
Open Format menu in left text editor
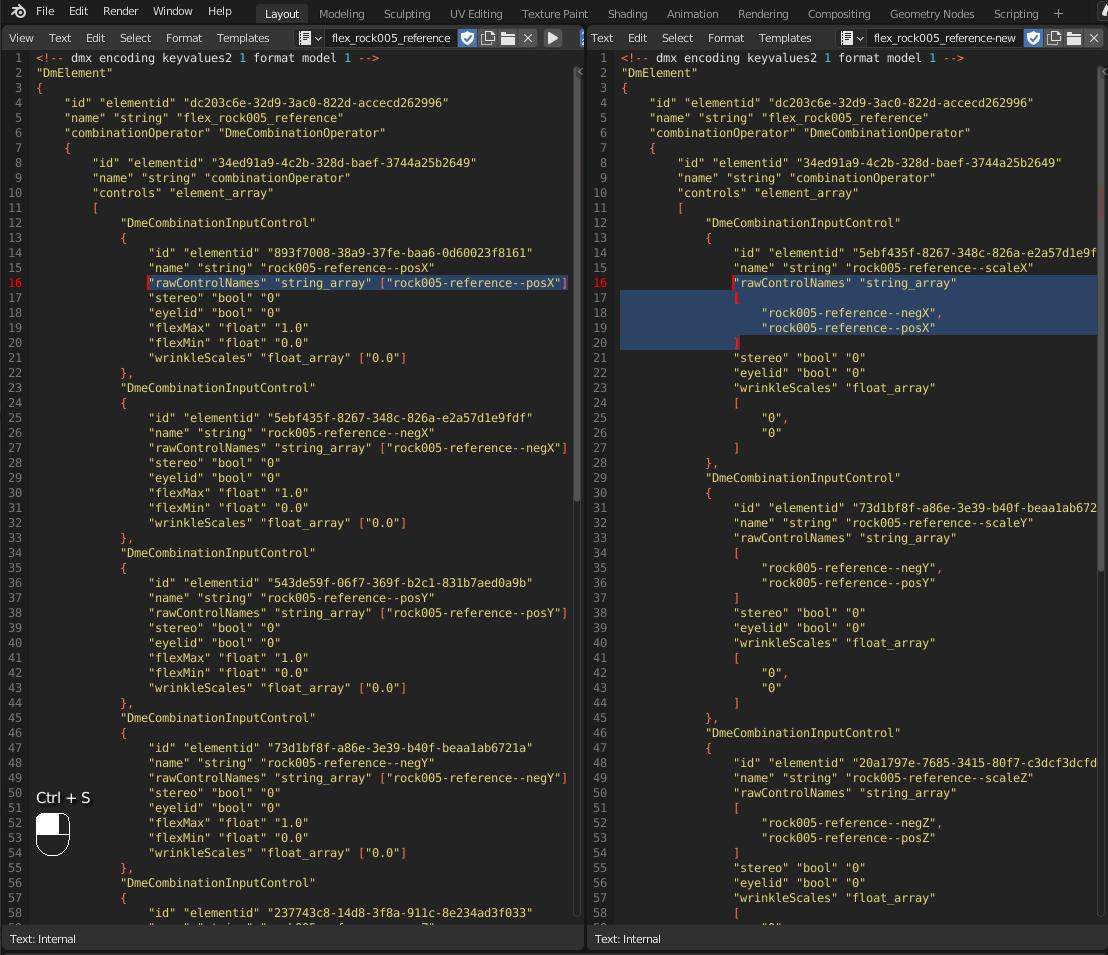(x=184, y=38)
